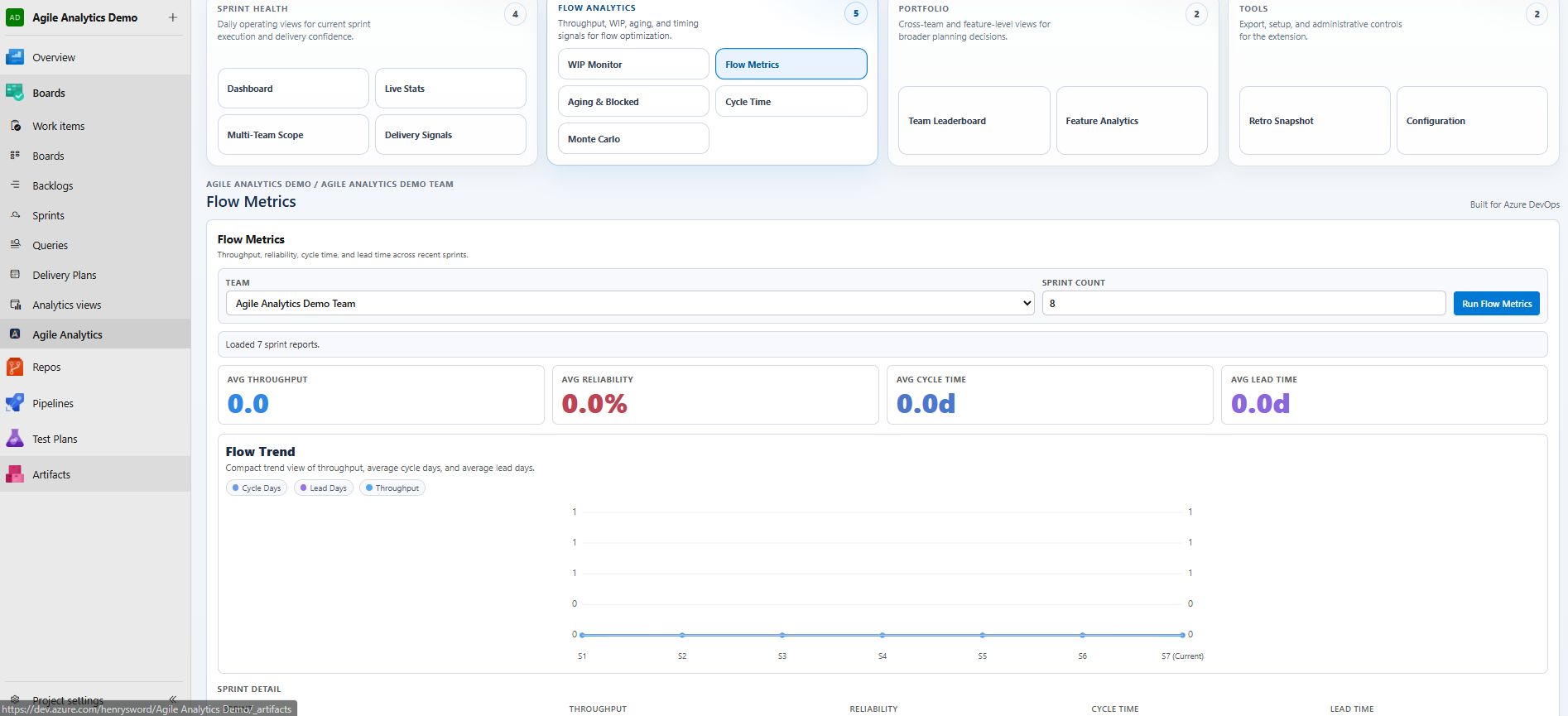Click the Sprints runner icon

click(x=15, y=215)
